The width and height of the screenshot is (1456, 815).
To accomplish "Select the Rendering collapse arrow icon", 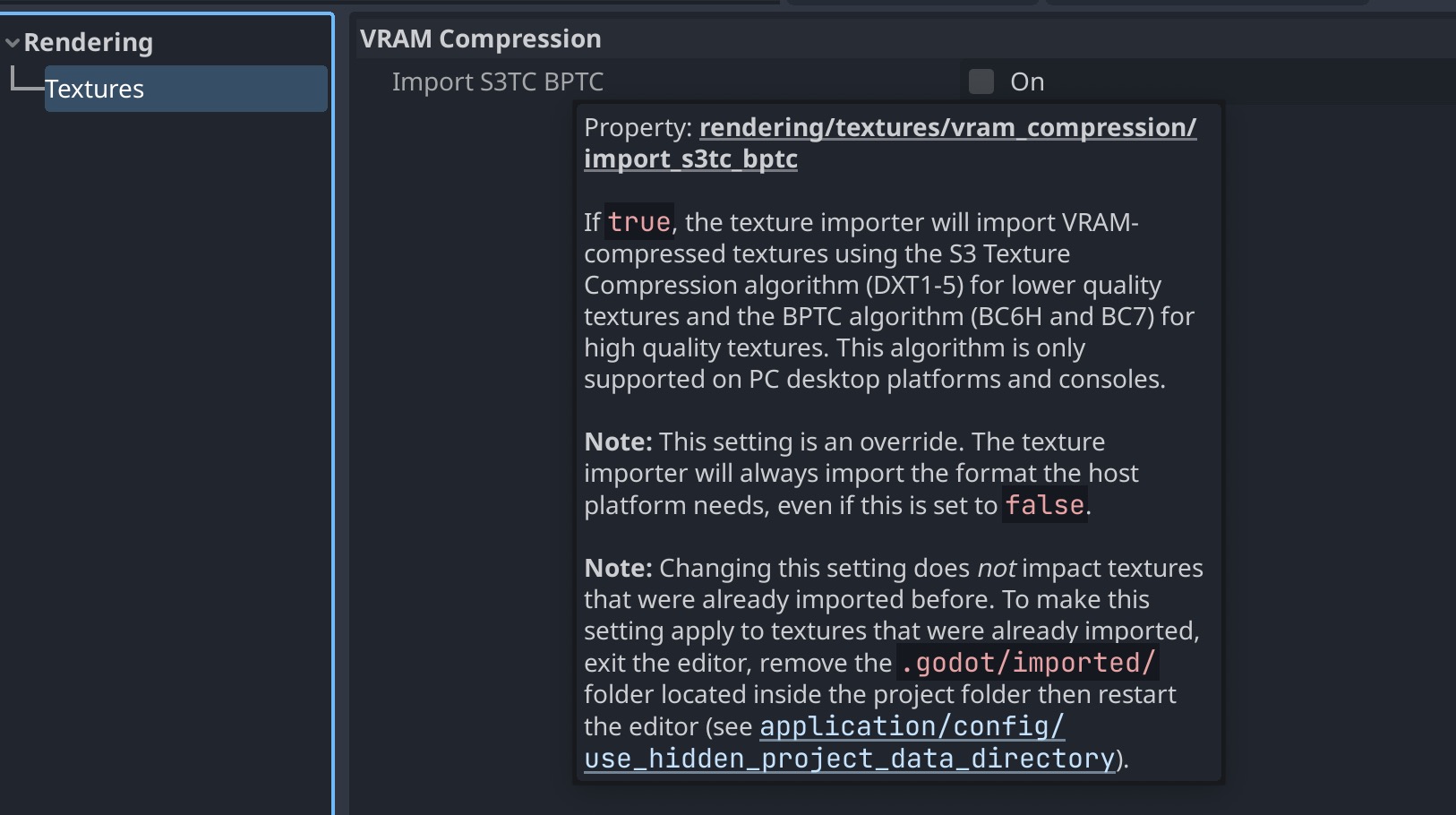I will click(x=13, y=42).
